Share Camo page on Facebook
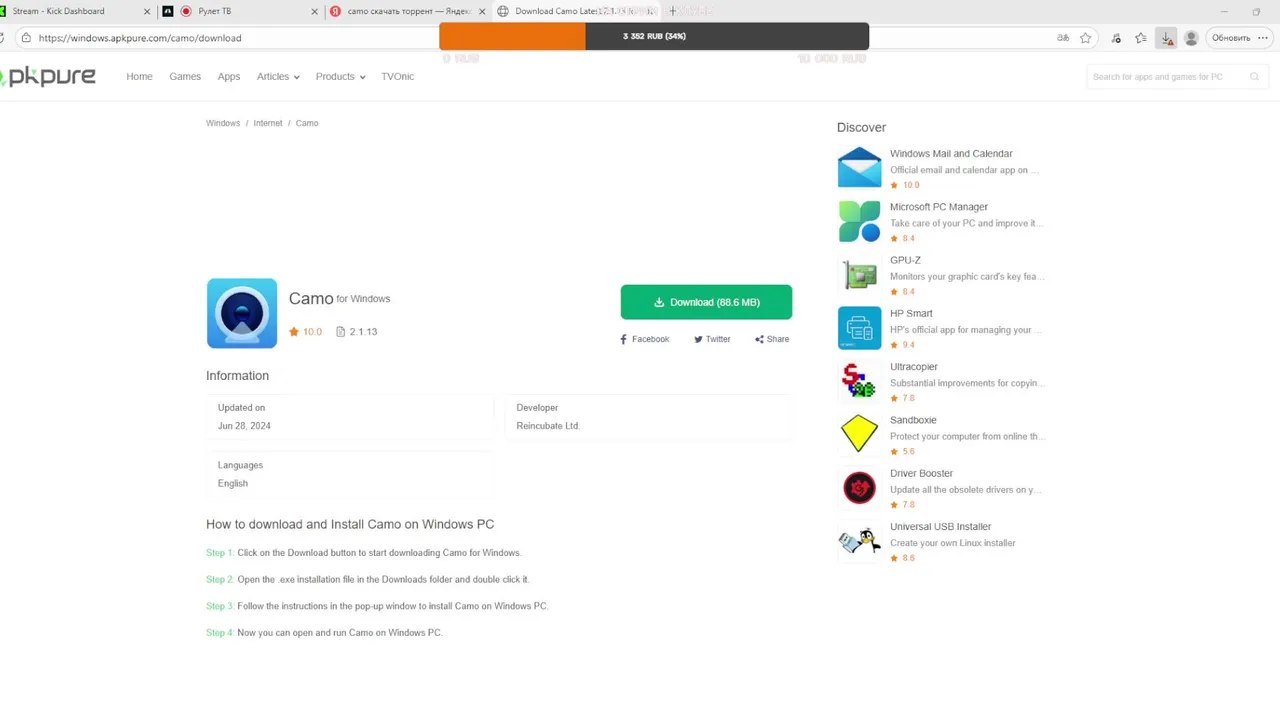1280x720 pixels. click(x=644, y=339)
